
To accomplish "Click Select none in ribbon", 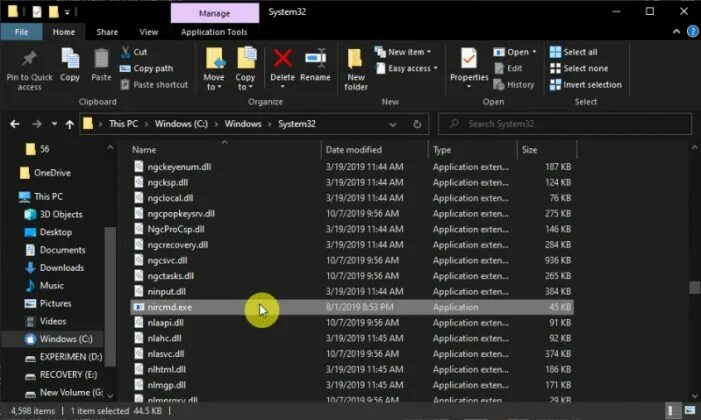I will [x=579, y=68].
